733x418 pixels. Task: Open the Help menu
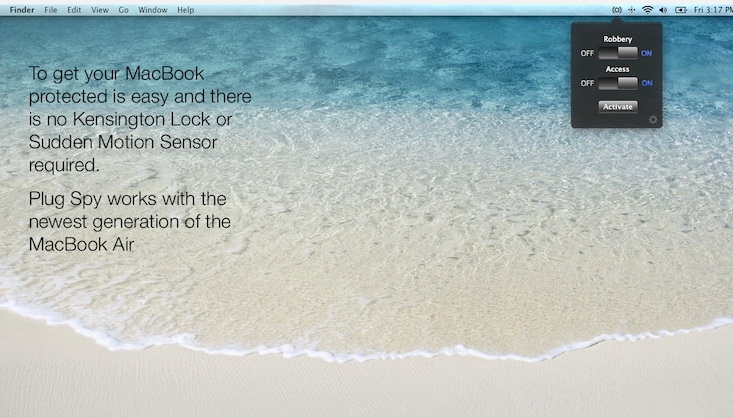[186, 10]
